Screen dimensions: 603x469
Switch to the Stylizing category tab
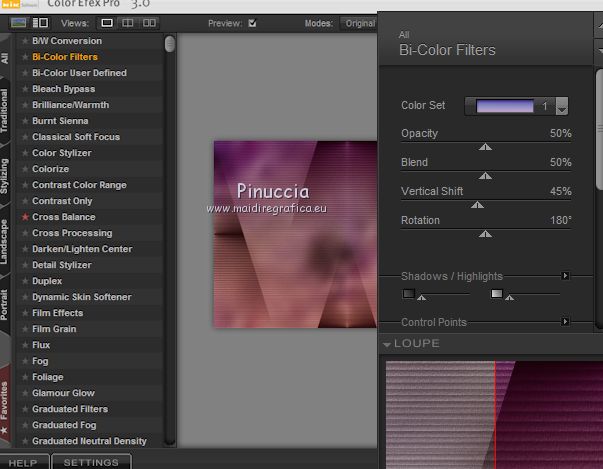(4, 176)
